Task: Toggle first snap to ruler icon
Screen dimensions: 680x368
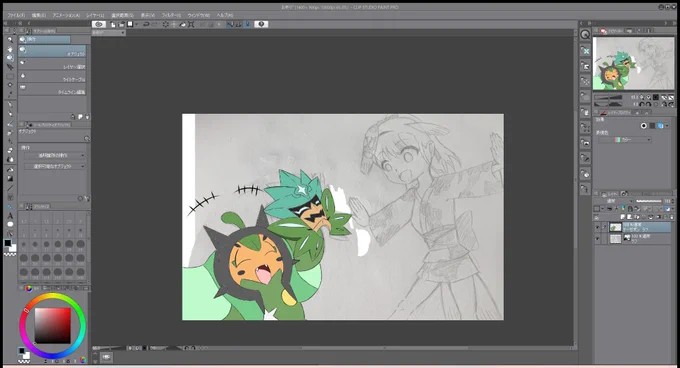Action: [230, 24]
